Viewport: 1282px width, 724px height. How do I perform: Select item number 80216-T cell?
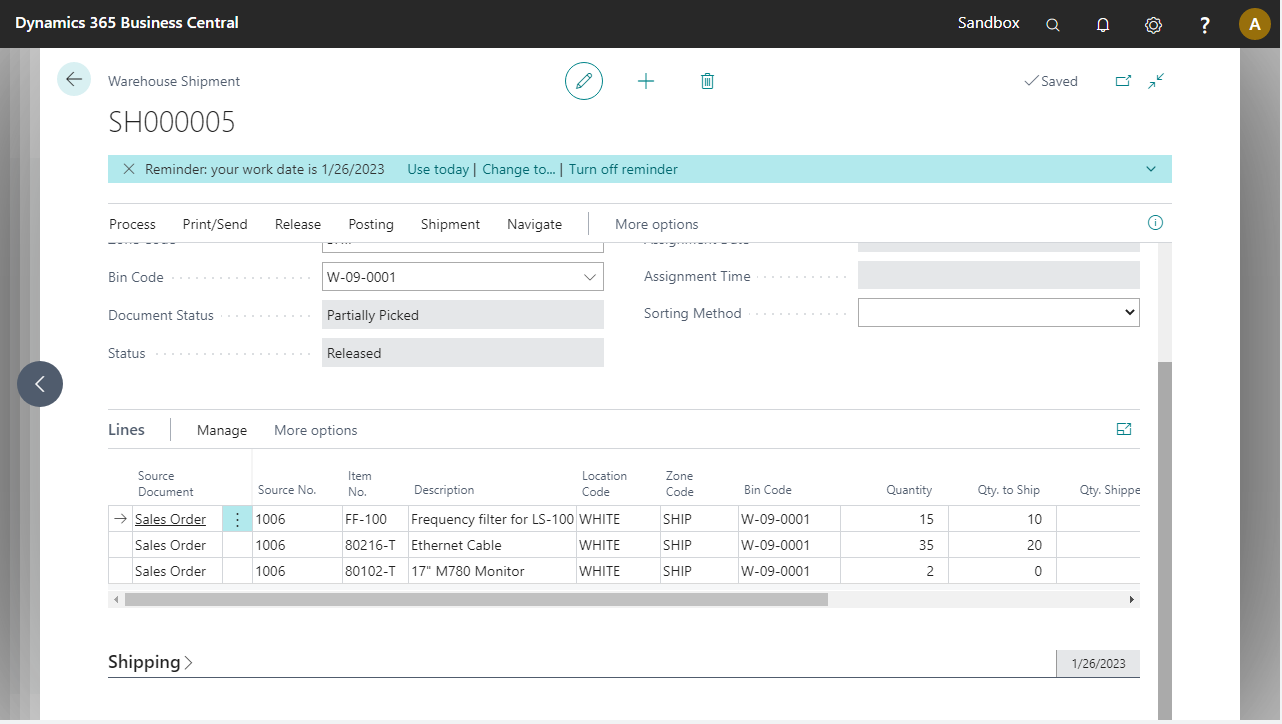point(375,545)
